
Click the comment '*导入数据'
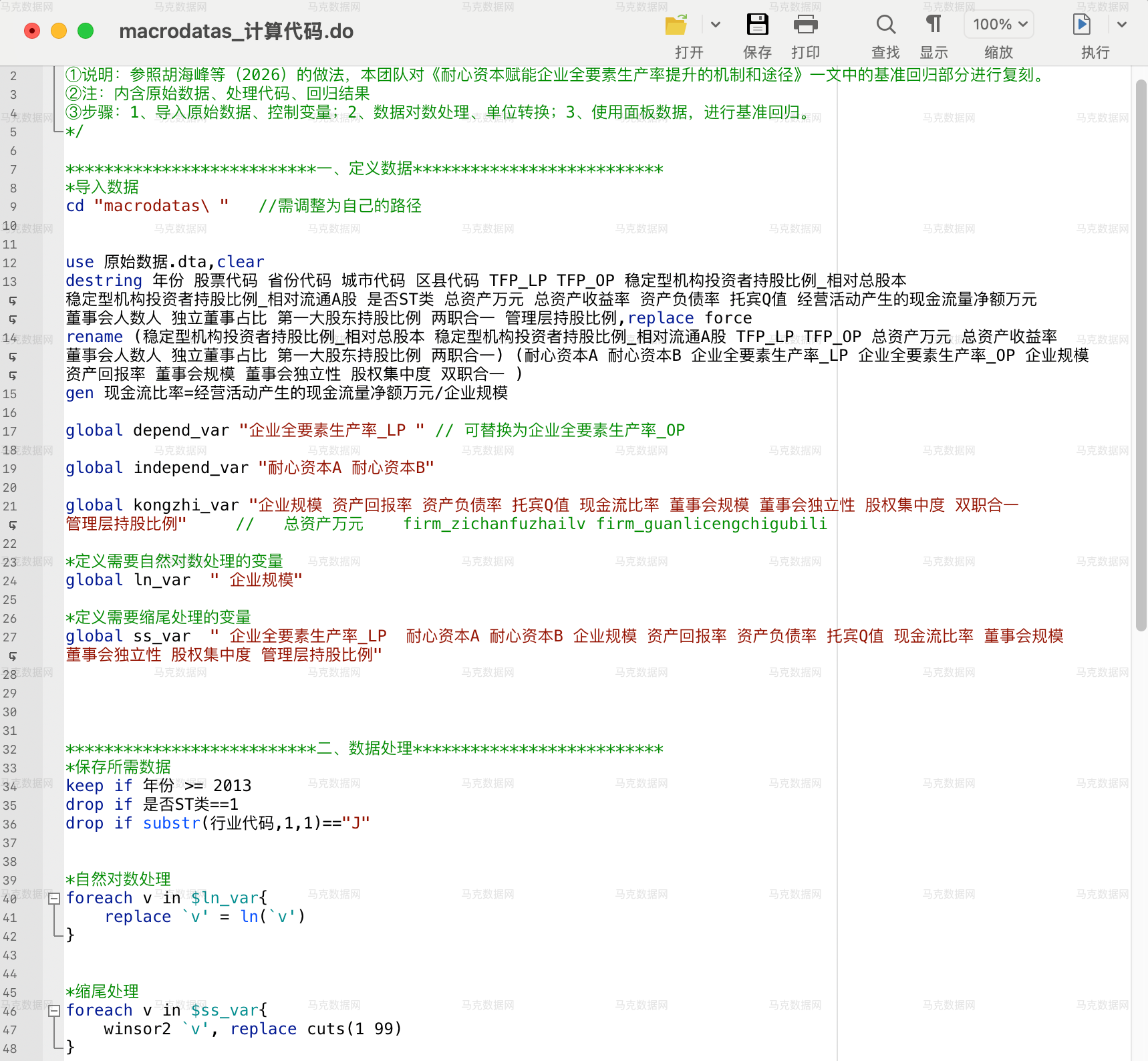(x=102, y=187)
